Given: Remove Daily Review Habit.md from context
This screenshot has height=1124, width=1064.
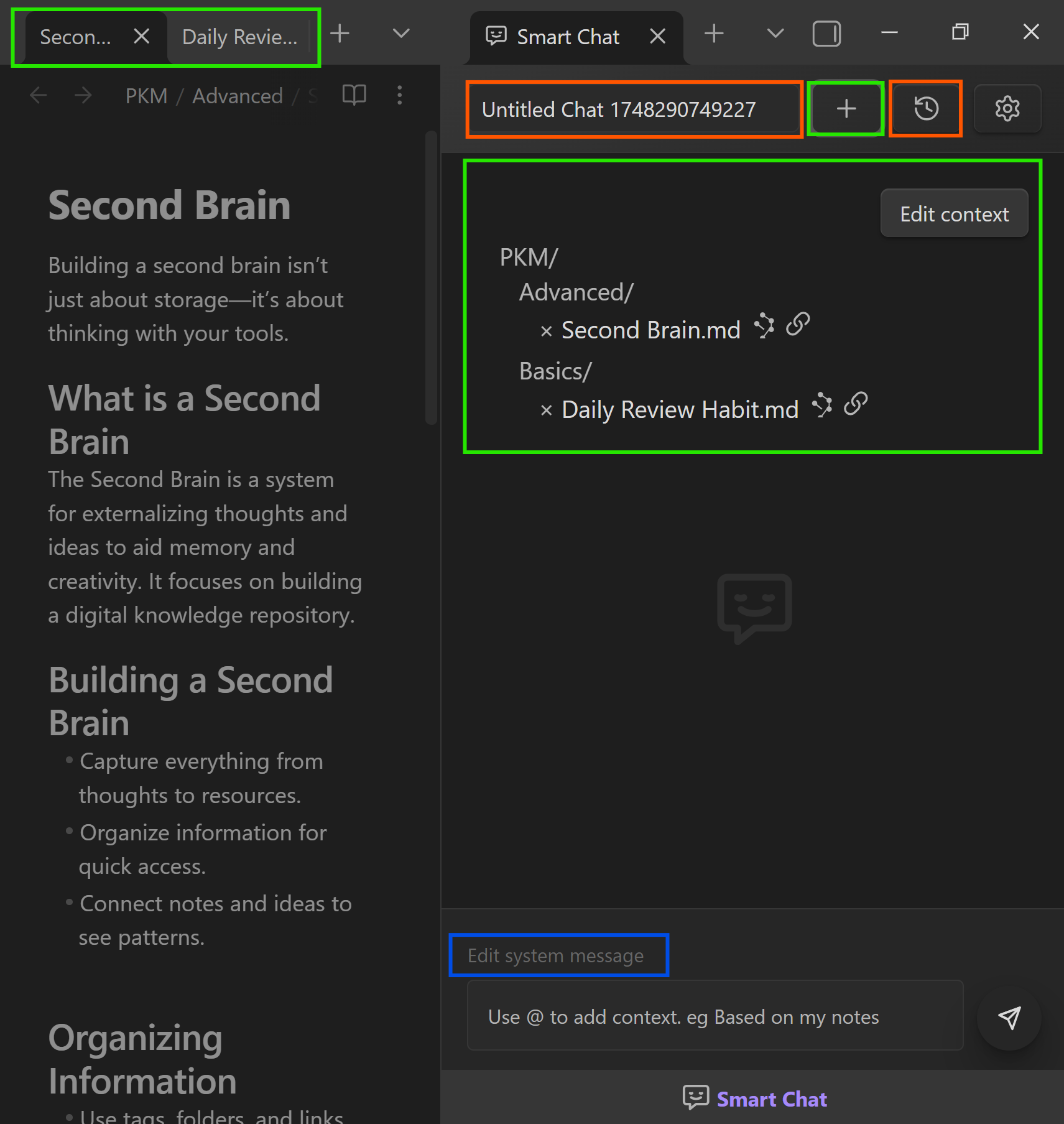Looking at the screenshot, I should 546,411.
